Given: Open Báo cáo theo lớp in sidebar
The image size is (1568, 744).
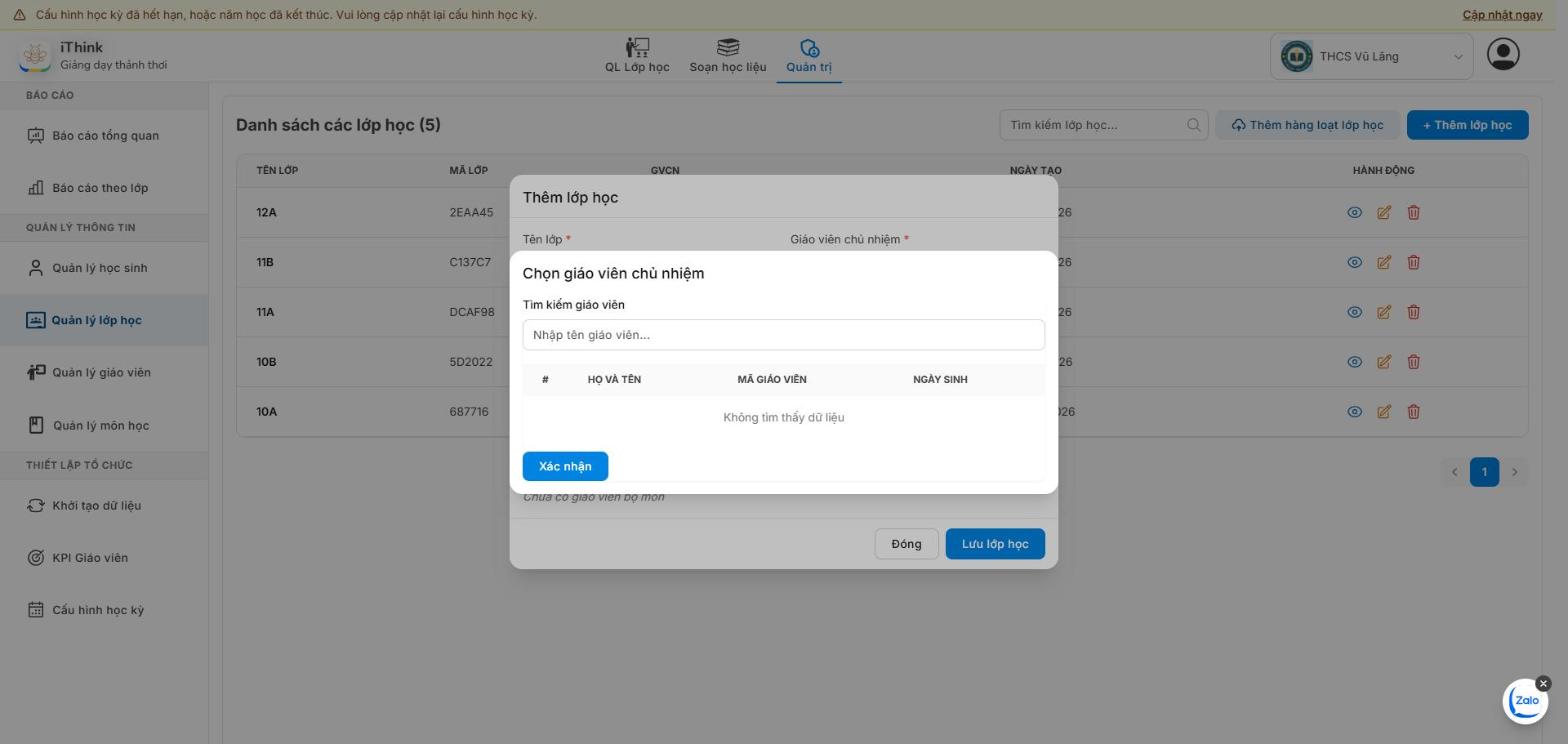Looking at the screenshot, I should coord(104,188).
